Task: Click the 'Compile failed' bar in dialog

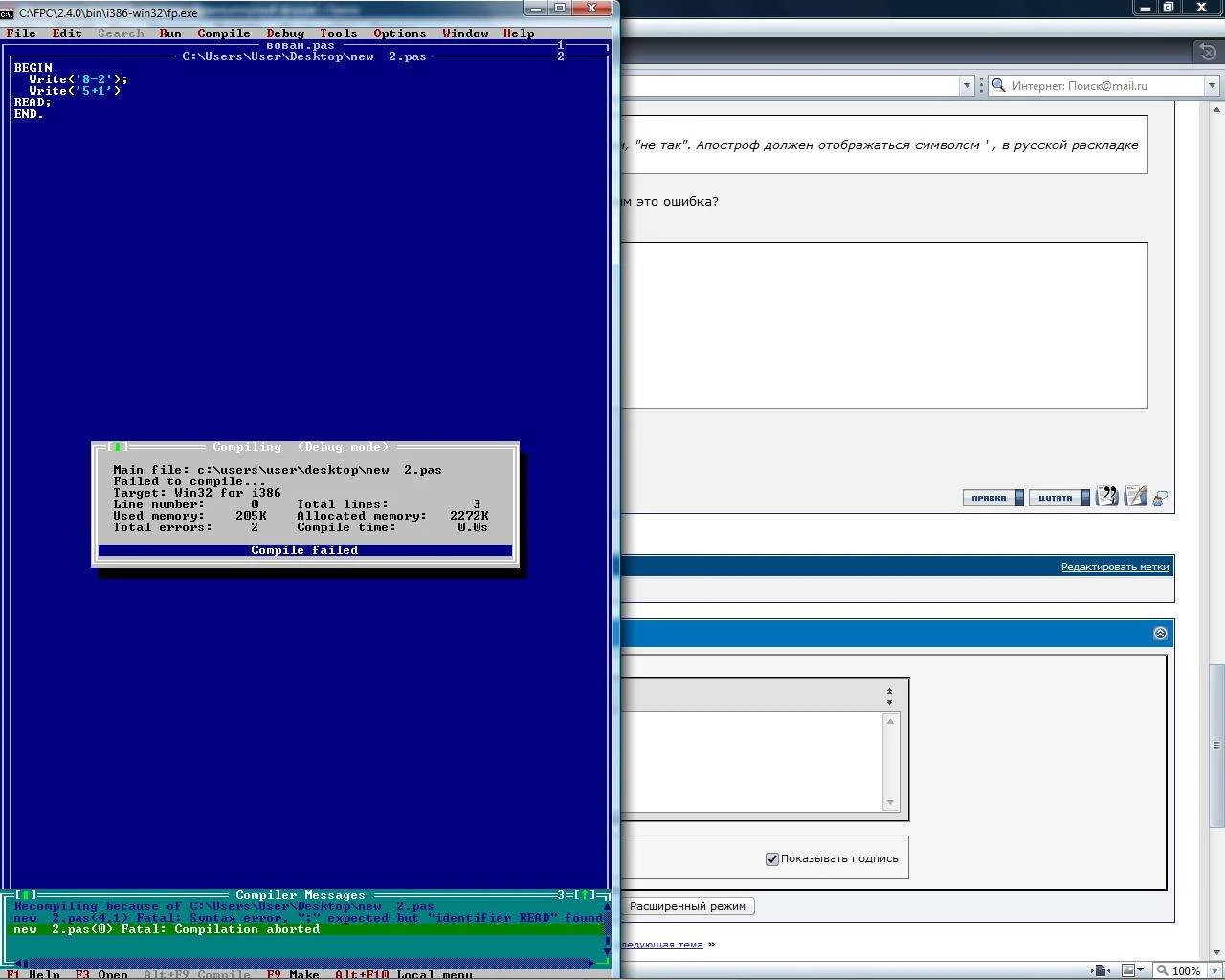Action: pyautogui.click(x=304, y=550)
